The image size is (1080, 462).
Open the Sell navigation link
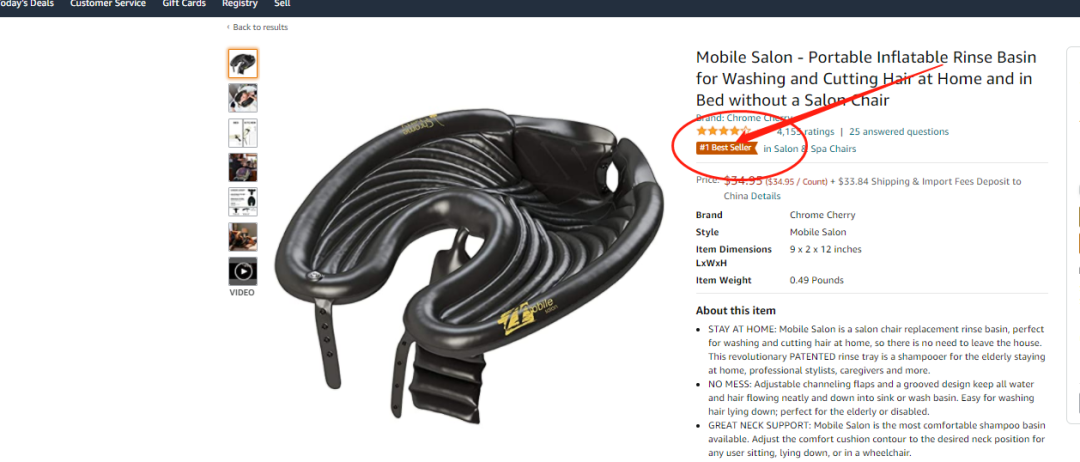click(282, 3)
